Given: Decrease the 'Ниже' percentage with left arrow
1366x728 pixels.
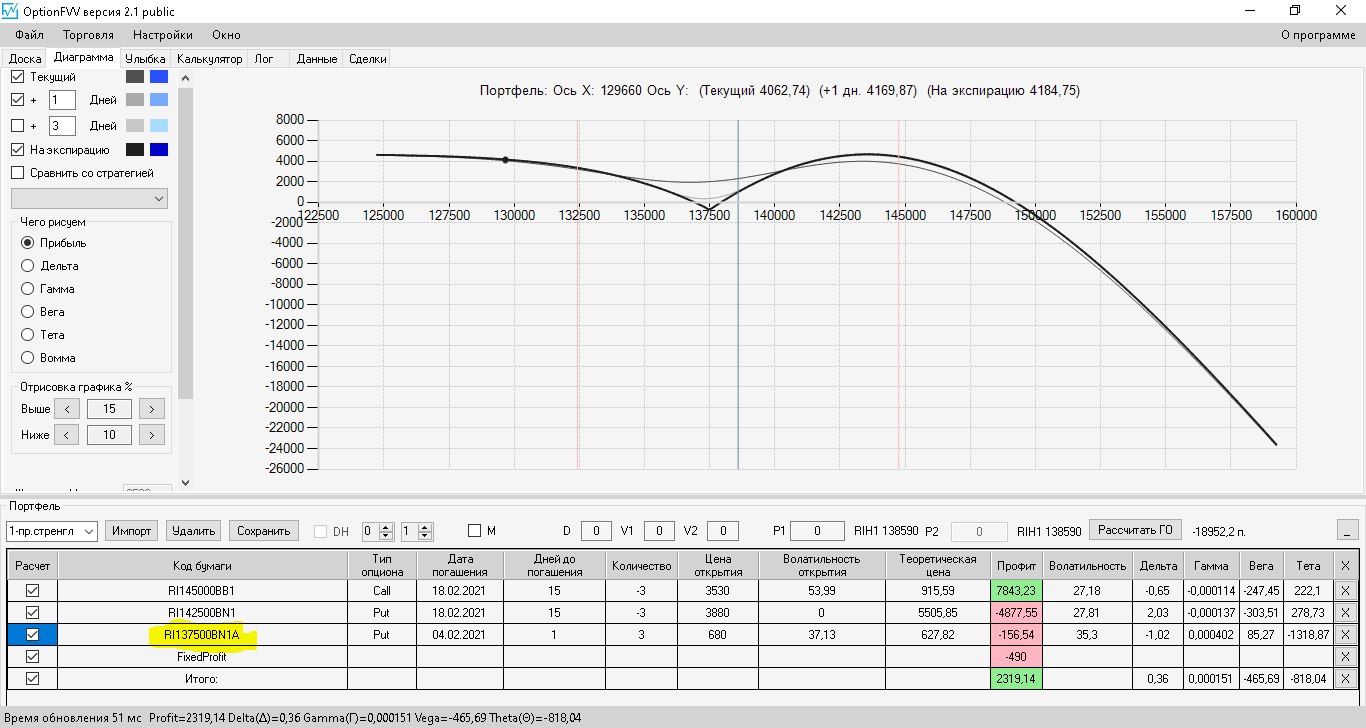Looking at the screenshot, I should click(x=66, y=435).
